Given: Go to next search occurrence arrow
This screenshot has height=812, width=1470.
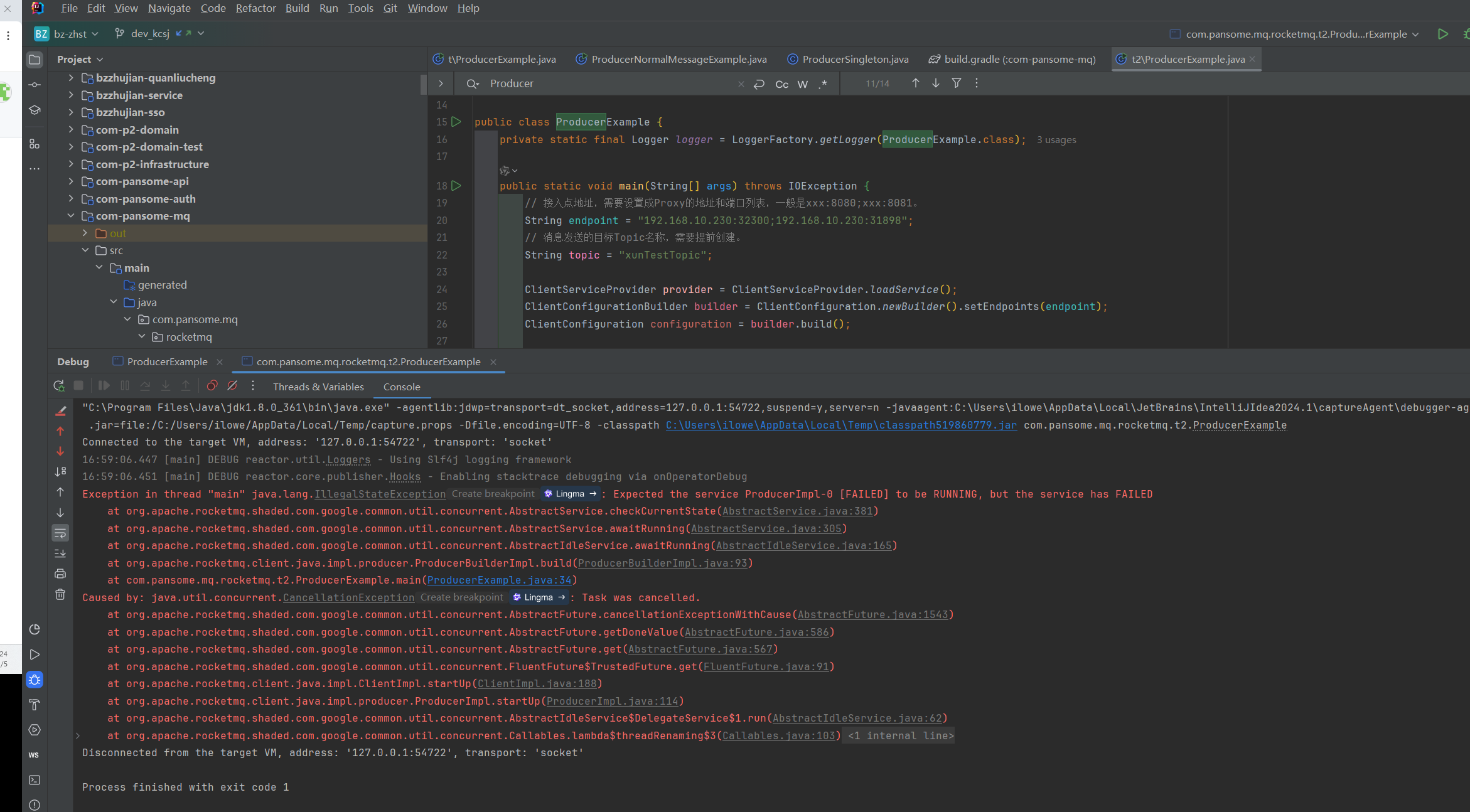Looking at the screenshot, I should 936,83.
